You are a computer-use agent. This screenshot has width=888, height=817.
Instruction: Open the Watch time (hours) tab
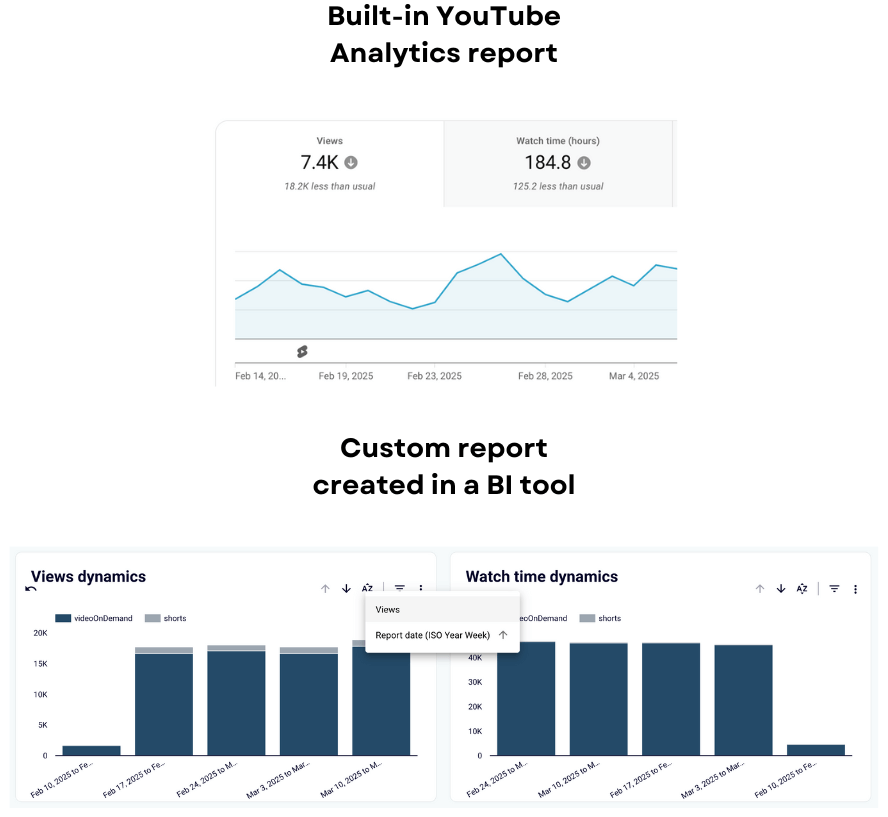558,164
